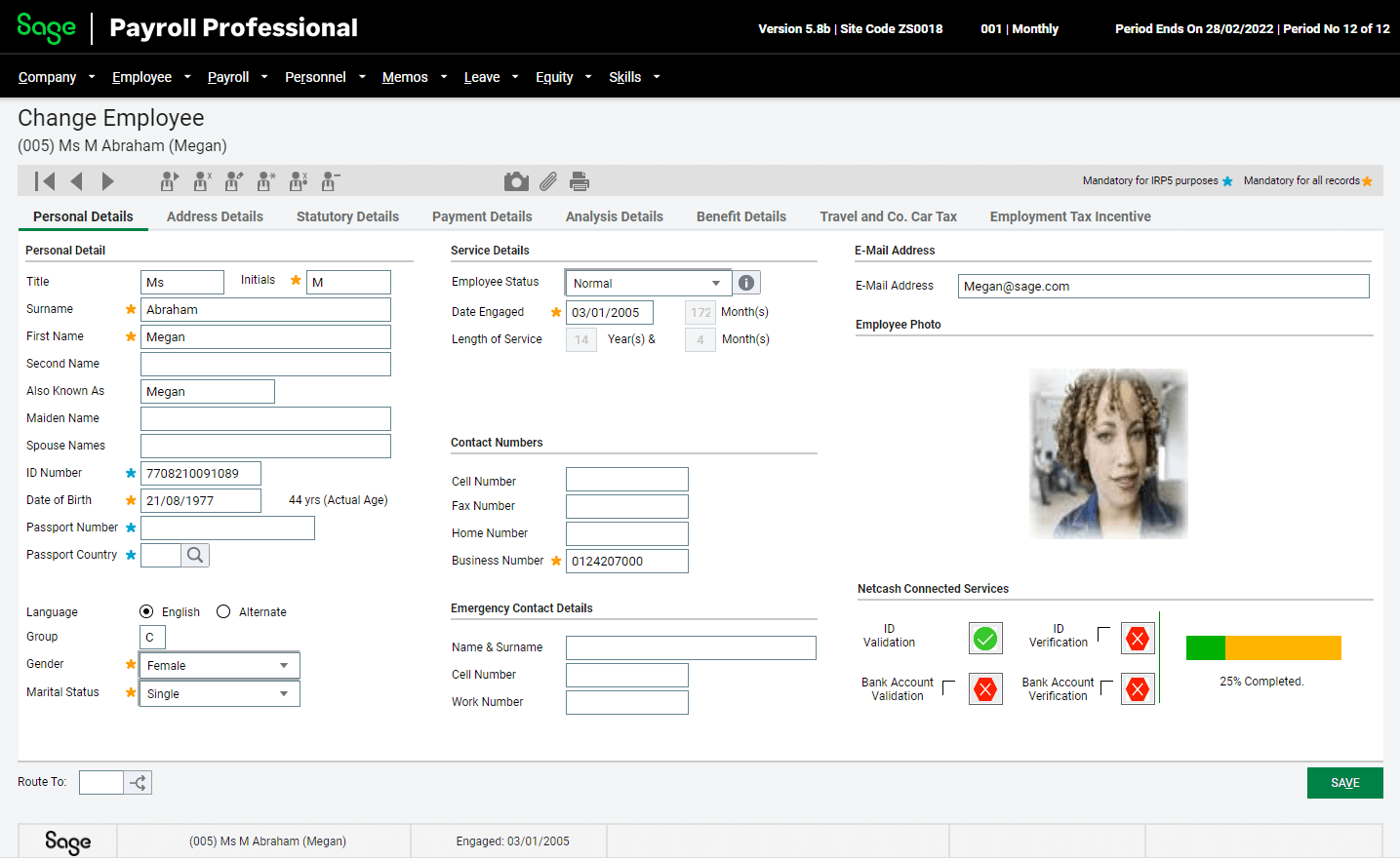
Task: Switch to the Address Details tab
Action: tap(215, 216)
